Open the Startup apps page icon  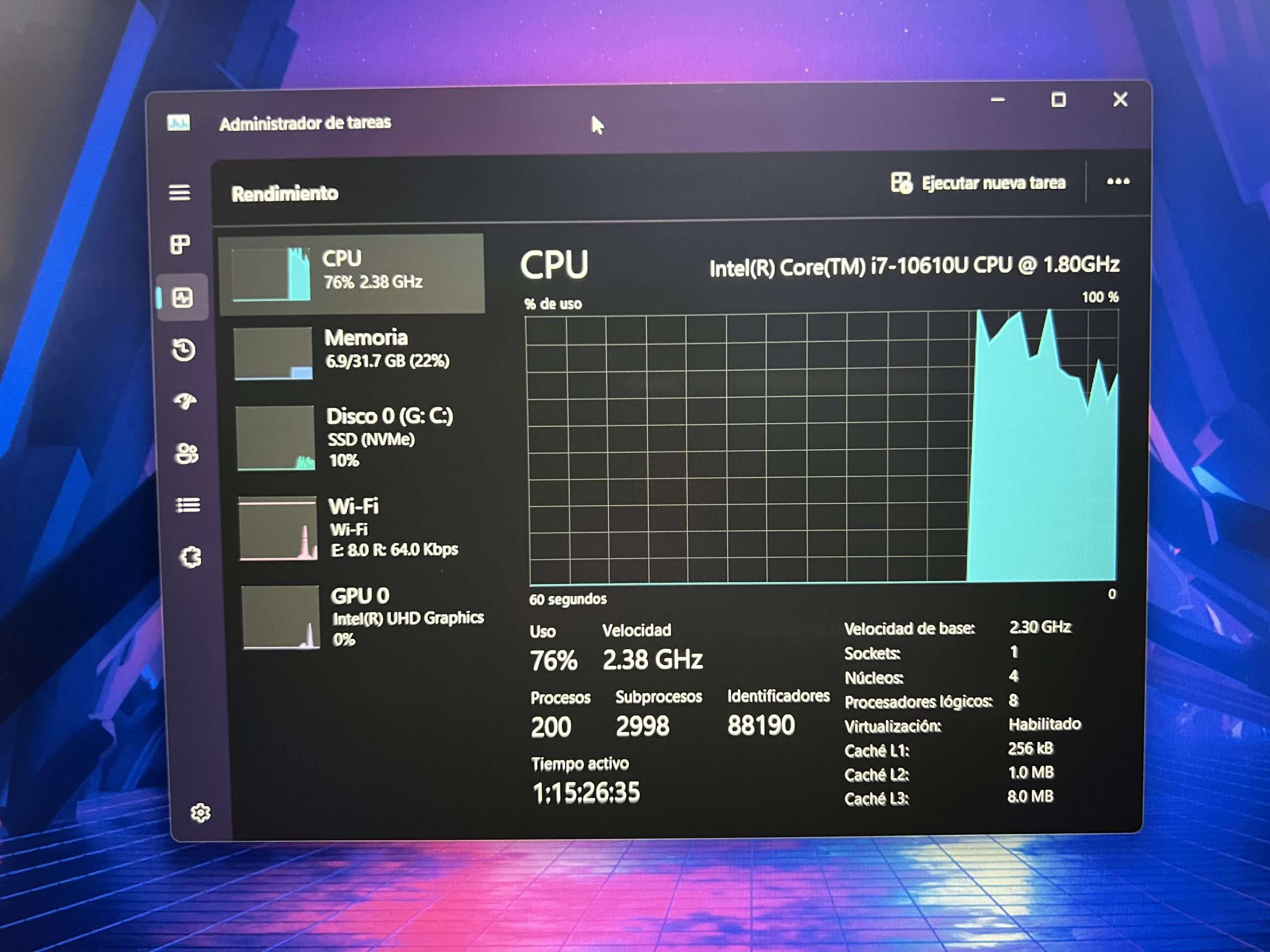point(185,401)
